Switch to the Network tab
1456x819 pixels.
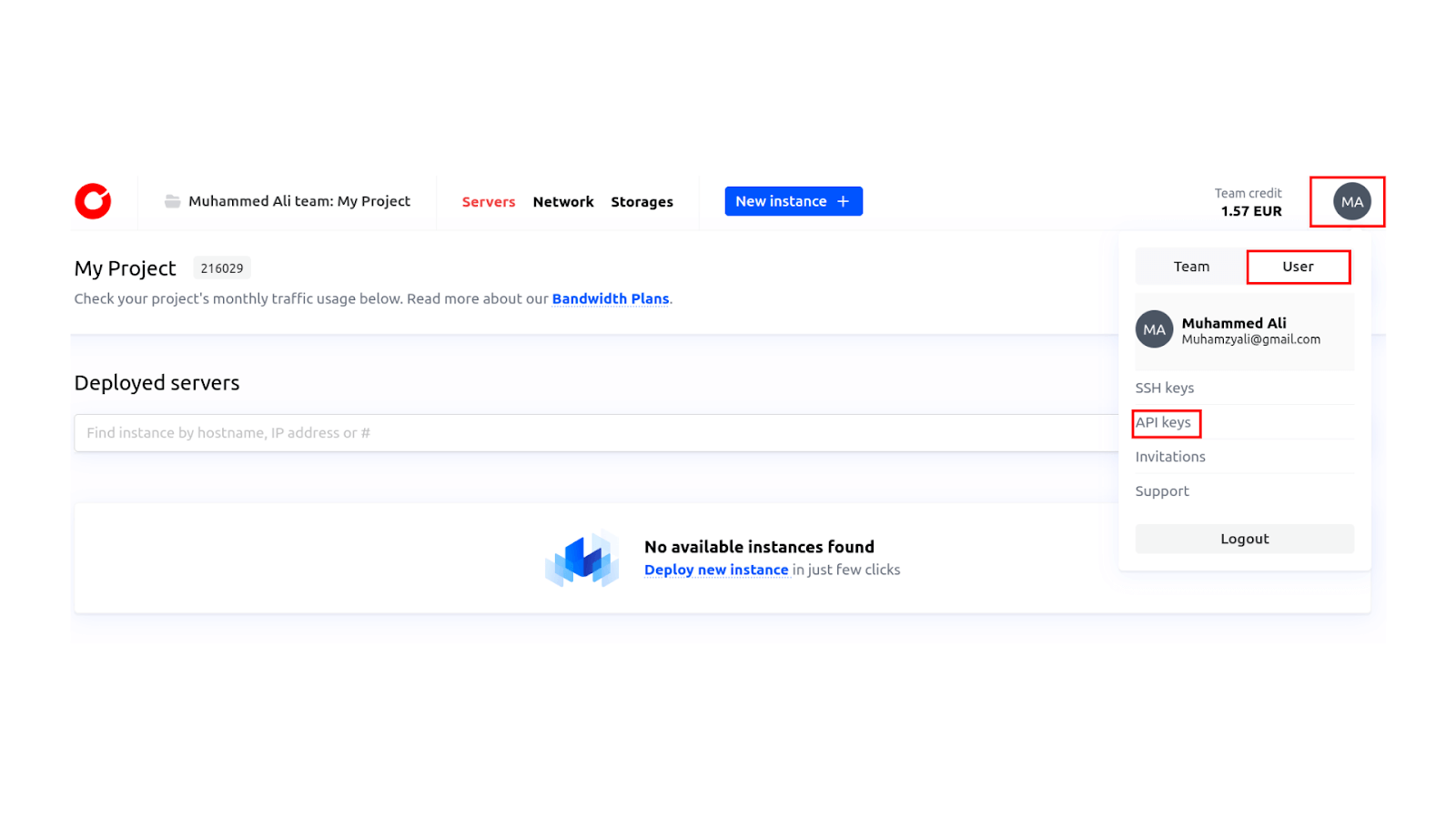(563, 201)
